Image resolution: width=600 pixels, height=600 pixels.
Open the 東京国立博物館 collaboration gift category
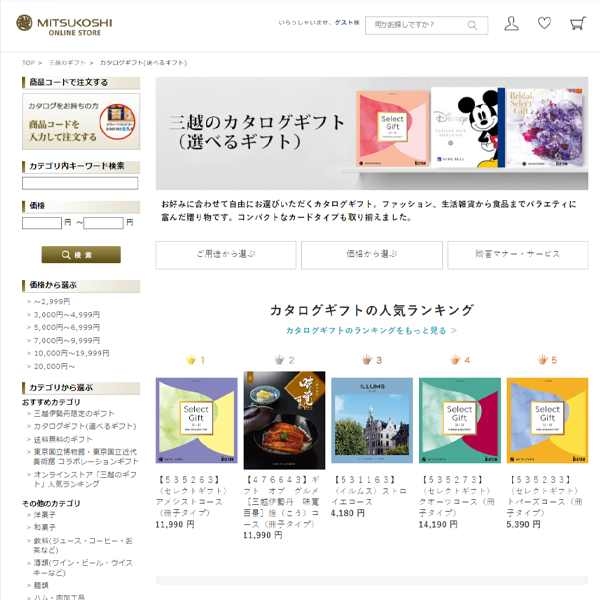[x=86, y=457]
